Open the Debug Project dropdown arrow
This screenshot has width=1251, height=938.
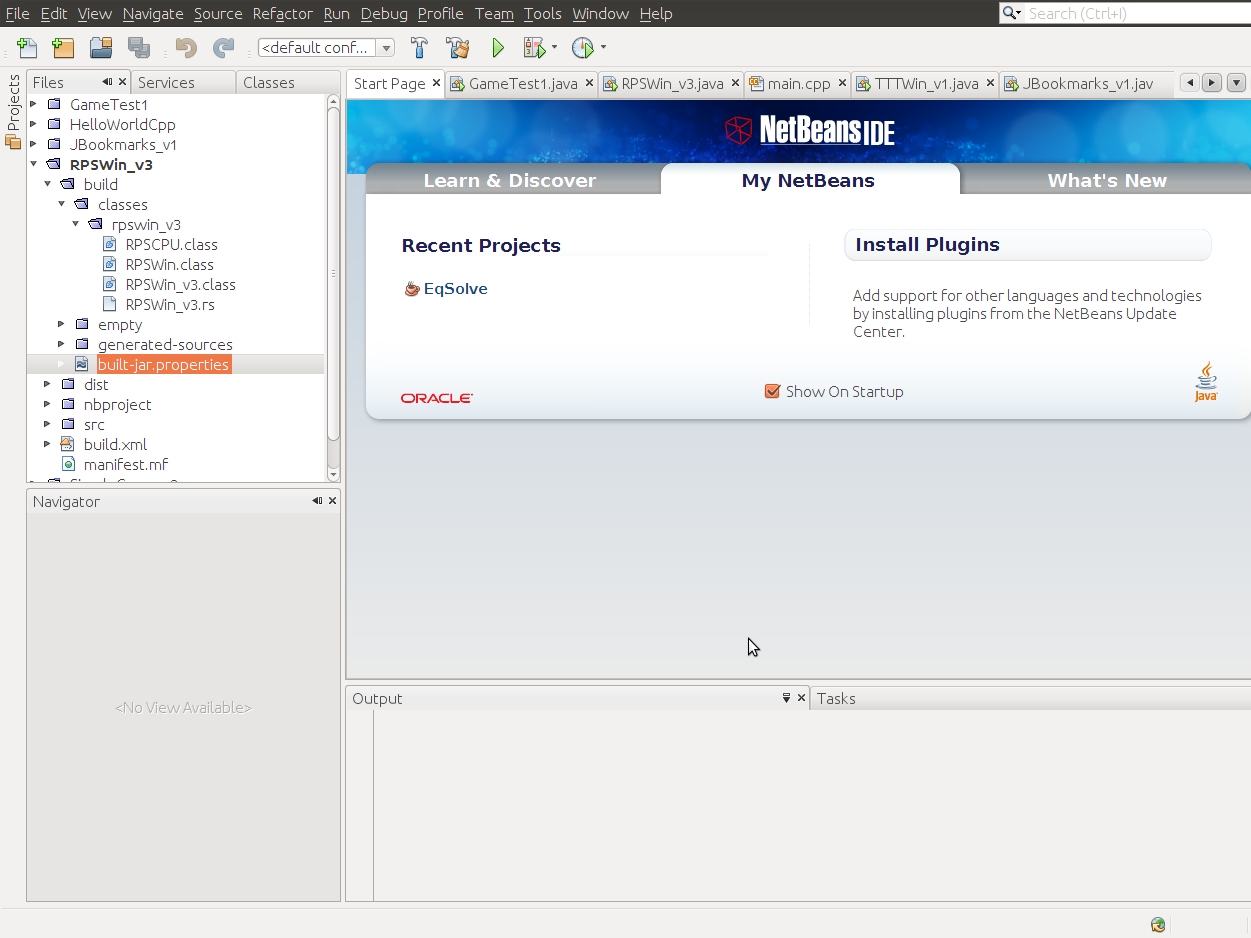554,48
